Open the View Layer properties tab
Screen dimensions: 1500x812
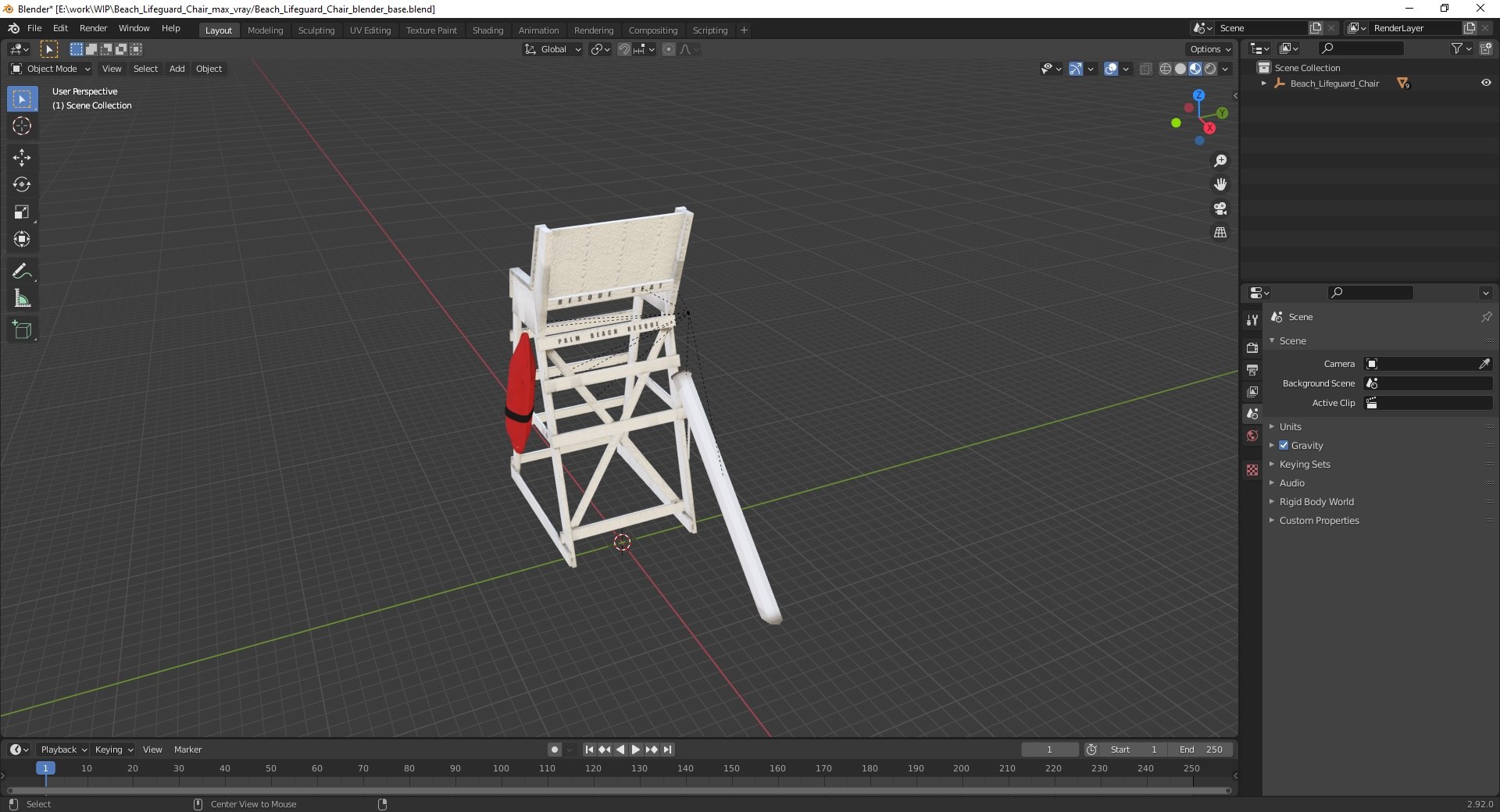[1252, 391]
